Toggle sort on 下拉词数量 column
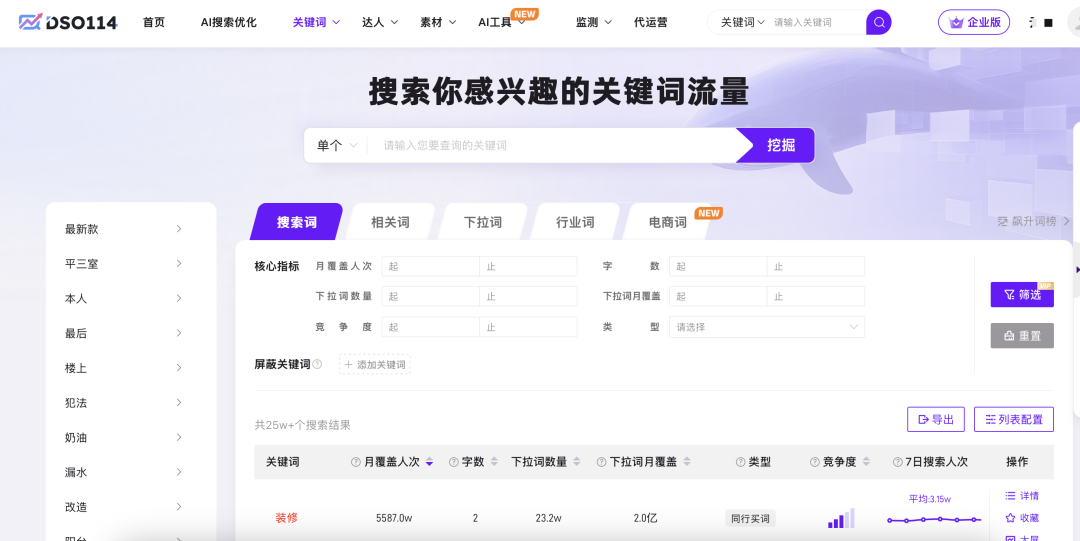Viewport: 1080px width, 541px height. [x=576, y=462]
